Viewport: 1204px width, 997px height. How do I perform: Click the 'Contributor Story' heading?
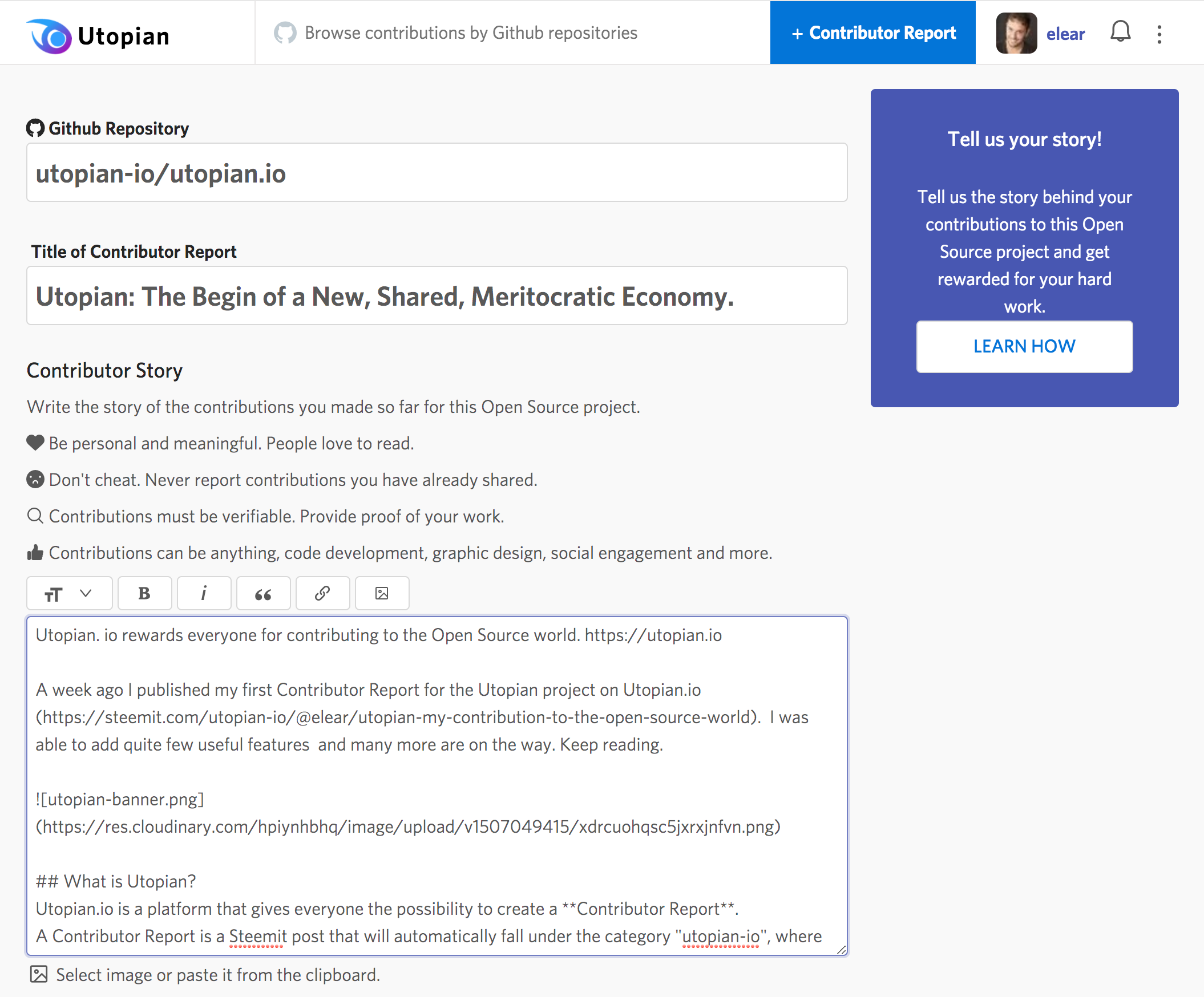coord(104,370)
